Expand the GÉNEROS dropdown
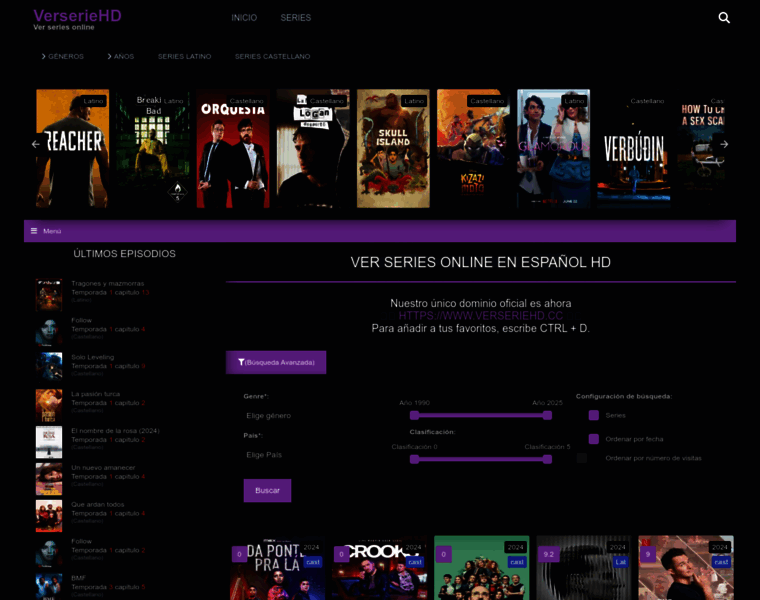 coord(63,56)
